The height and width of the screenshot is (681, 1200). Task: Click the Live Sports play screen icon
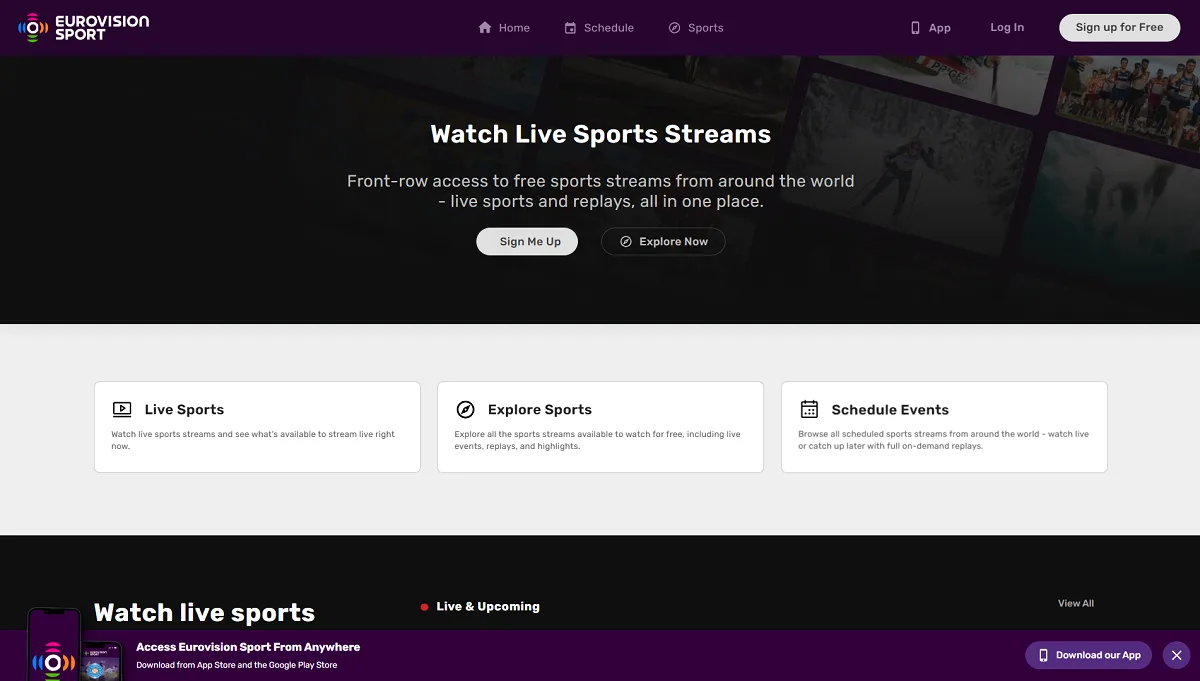122,409
